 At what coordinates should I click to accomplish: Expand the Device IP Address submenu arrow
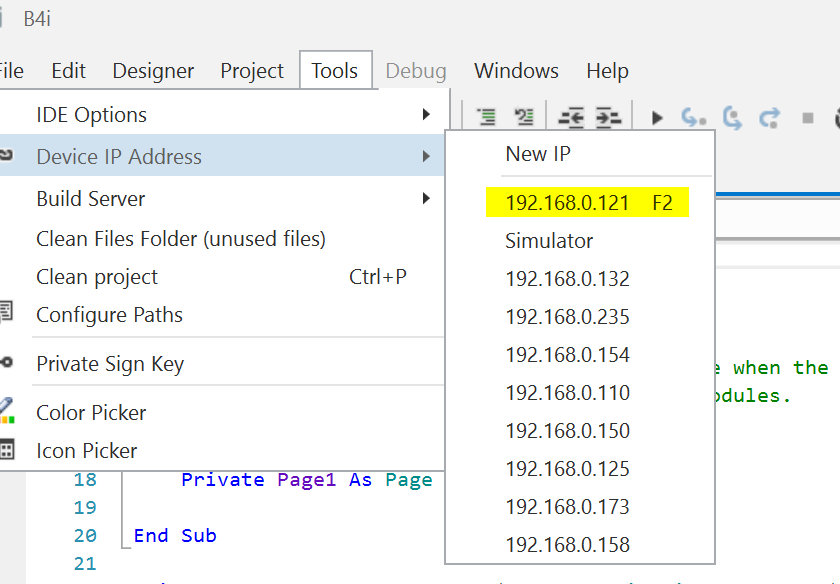coord(427,157)
